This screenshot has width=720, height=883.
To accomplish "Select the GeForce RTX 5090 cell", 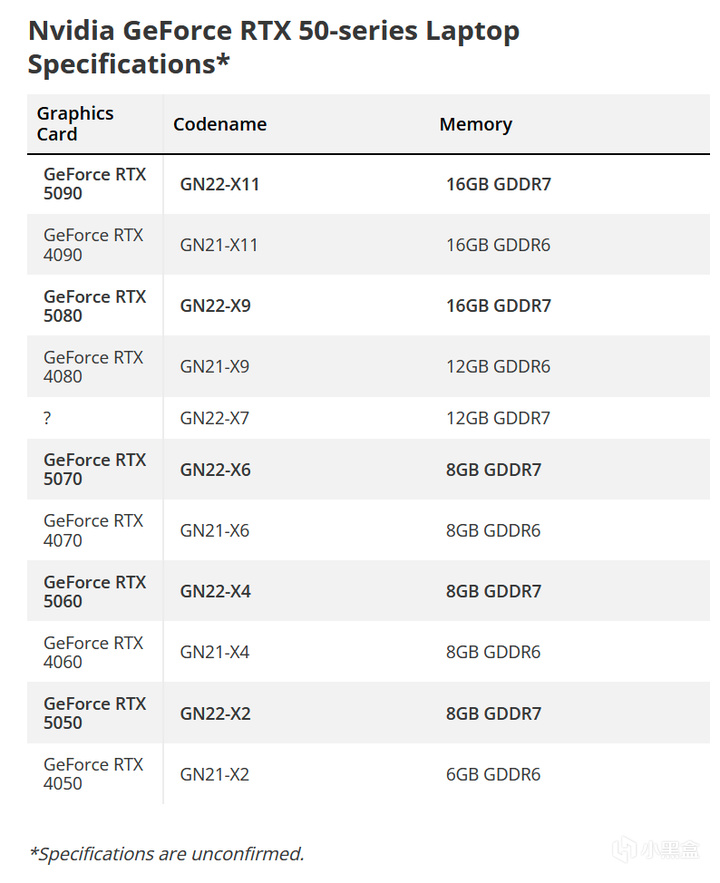I will [95, 184].
